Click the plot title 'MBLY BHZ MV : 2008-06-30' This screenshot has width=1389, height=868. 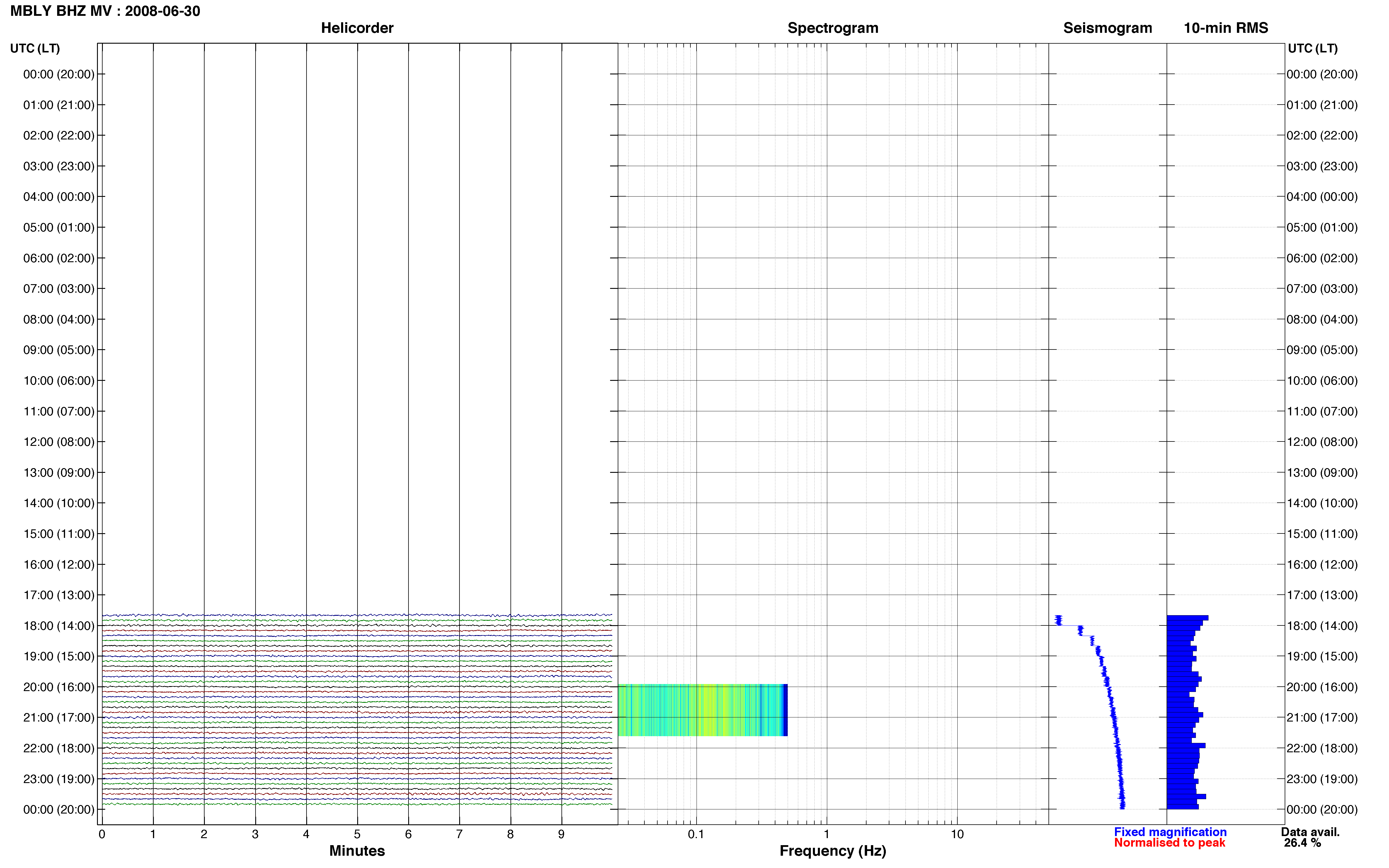[x=105, y=11]
